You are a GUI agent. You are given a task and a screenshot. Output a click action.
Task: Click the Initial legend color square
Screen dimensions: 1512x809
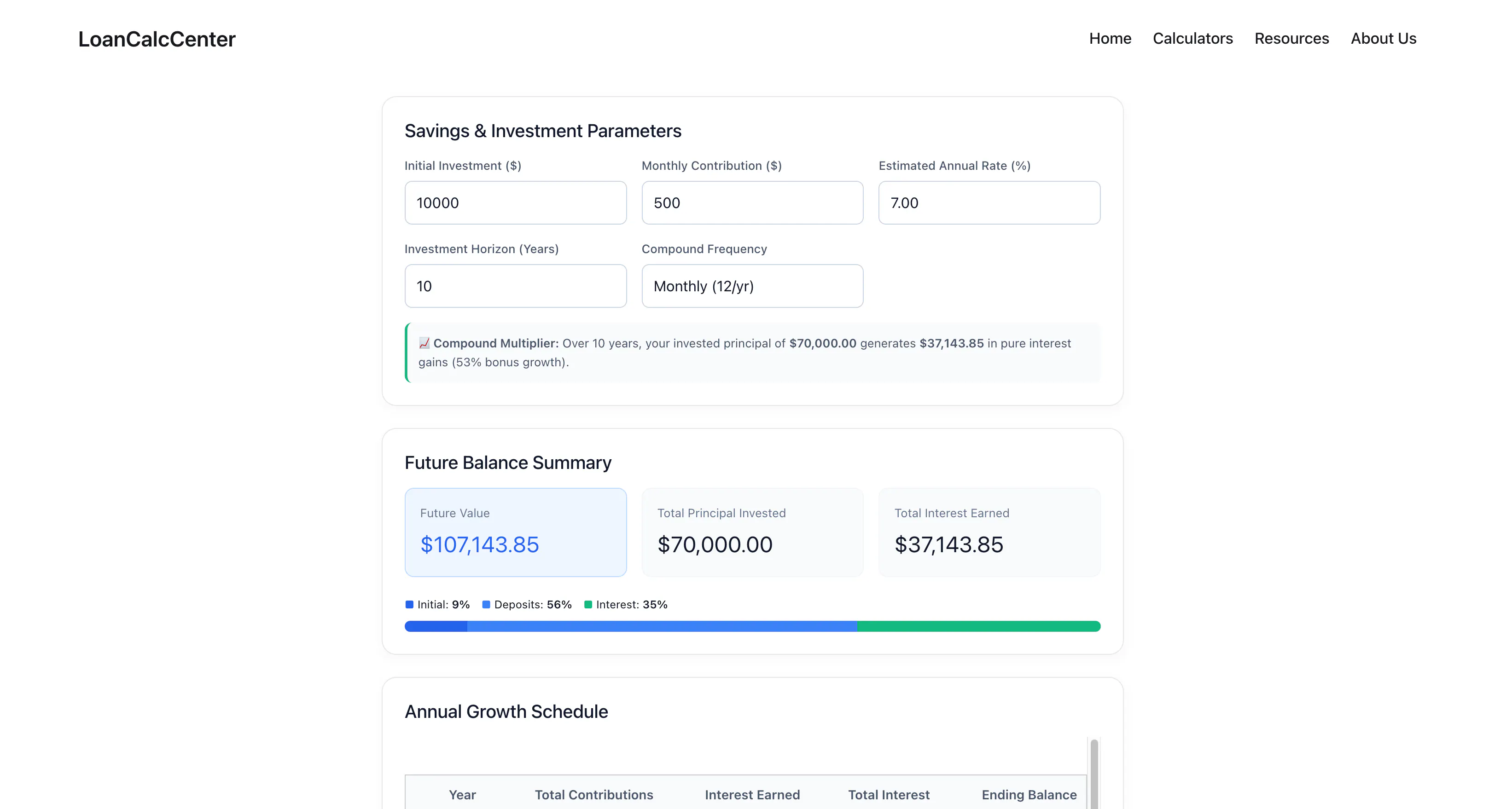coord(410,604)
